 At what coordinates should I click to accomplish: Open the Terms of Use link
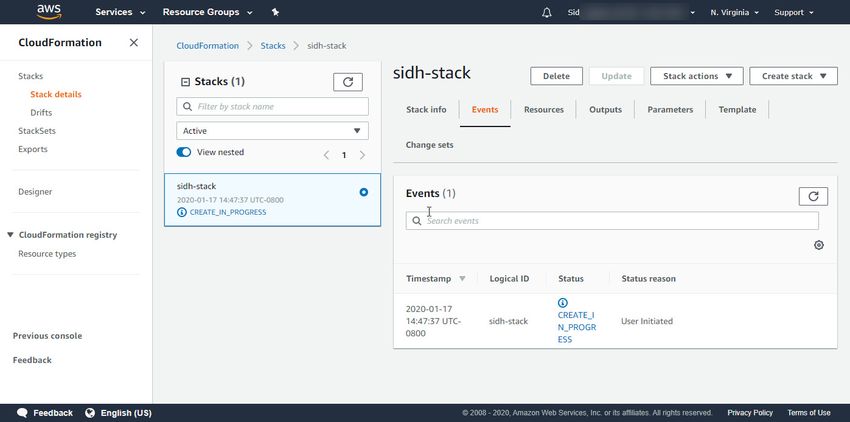[808, 413]
